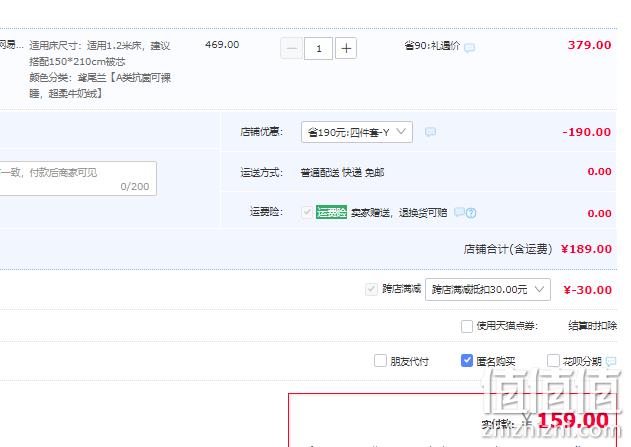Click the question mark help icon for 运费险
The image size is (631, 447).
click(x=471, y=213)
